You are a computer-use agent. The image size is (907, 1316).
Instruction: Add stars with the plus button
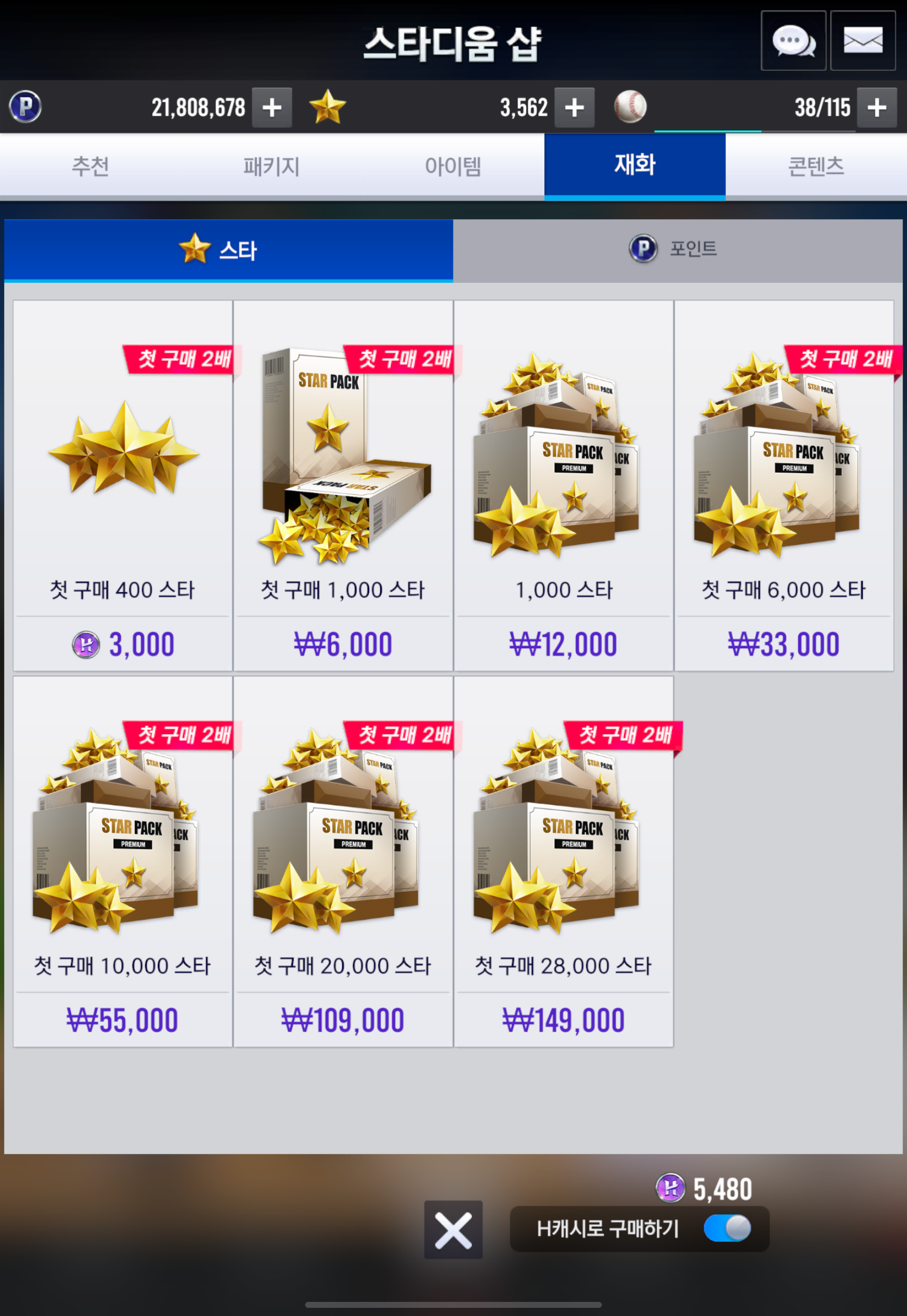(575, 107)
